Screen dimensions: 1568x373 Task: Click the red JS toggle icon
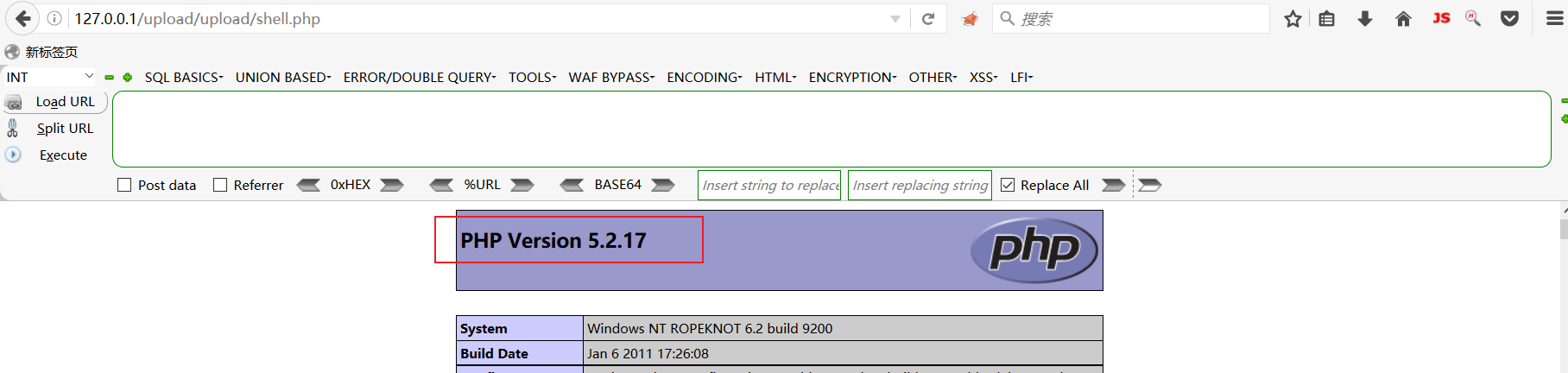click(1441, 17)
